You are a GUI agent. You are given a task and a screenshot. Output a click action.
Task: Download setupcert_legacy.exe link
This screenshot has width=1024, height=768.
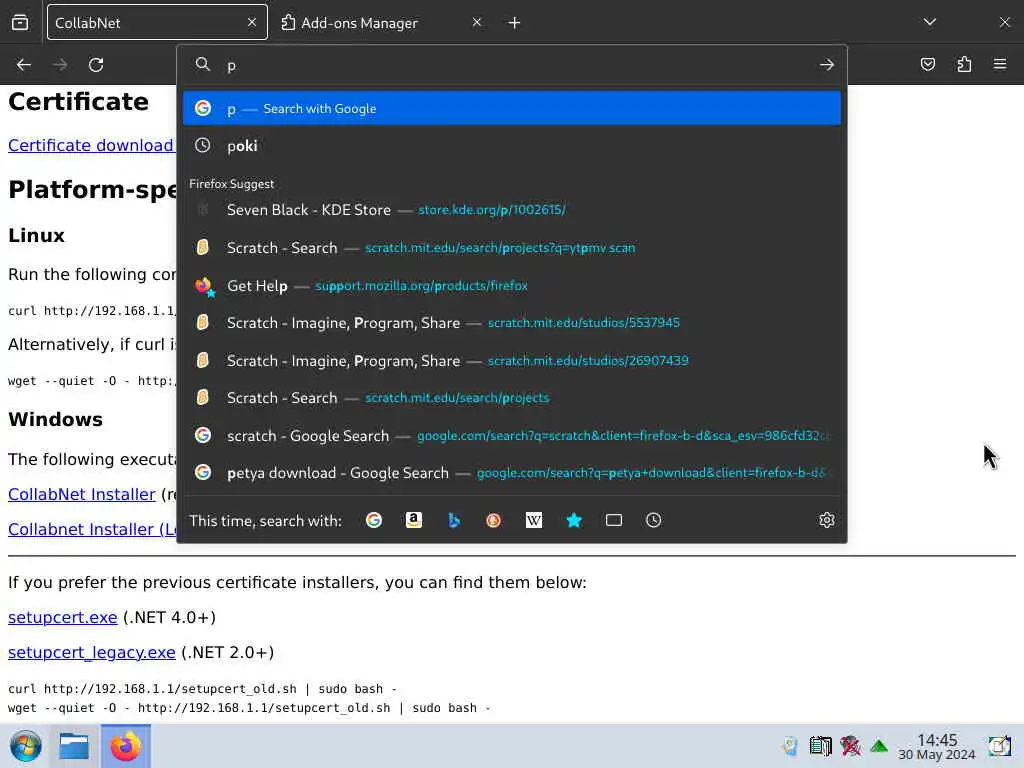point(91,652)
